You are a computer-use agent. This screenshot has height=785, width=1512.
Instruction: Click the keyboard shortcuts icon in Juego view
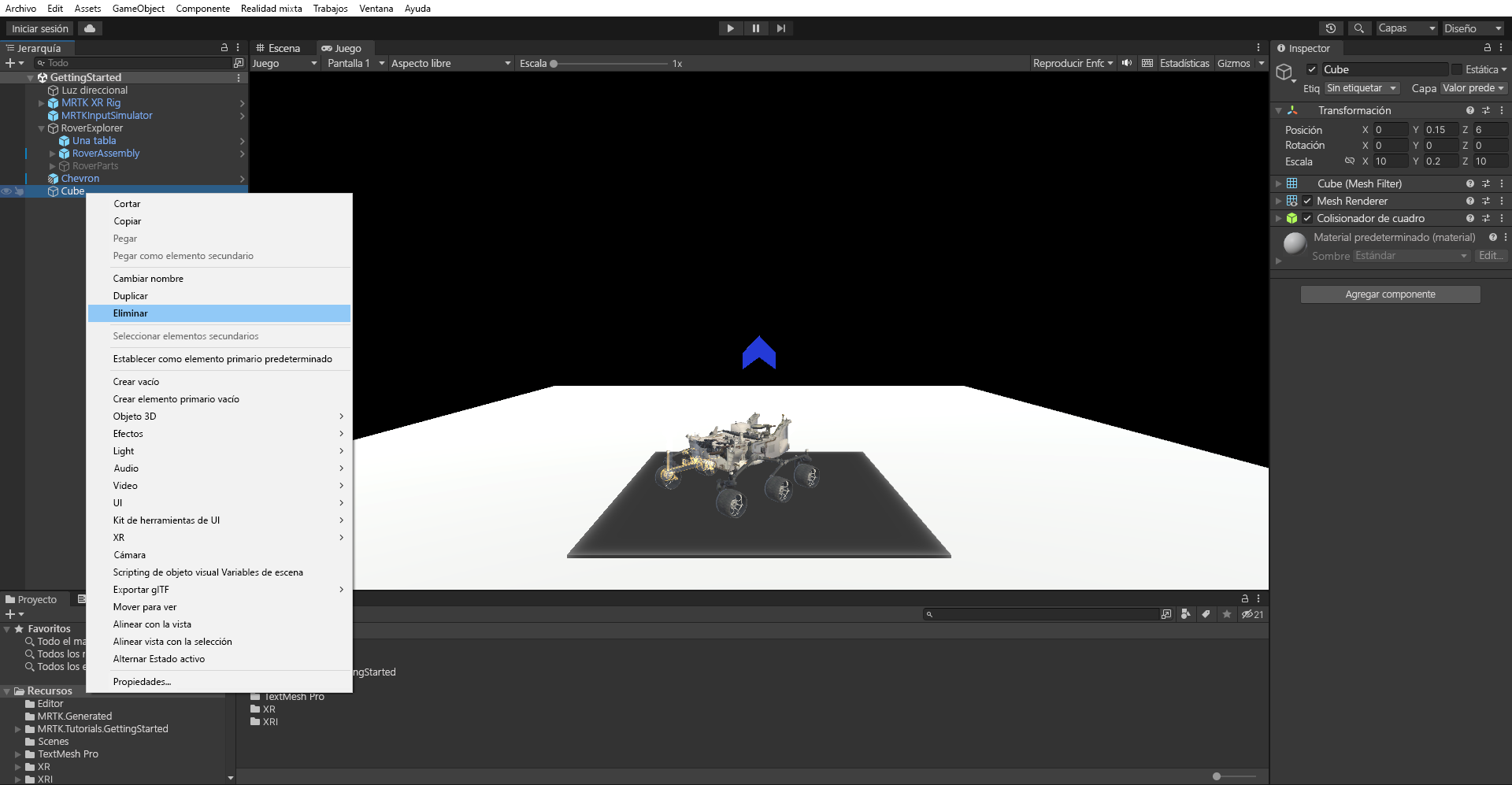coord(1147,63)
